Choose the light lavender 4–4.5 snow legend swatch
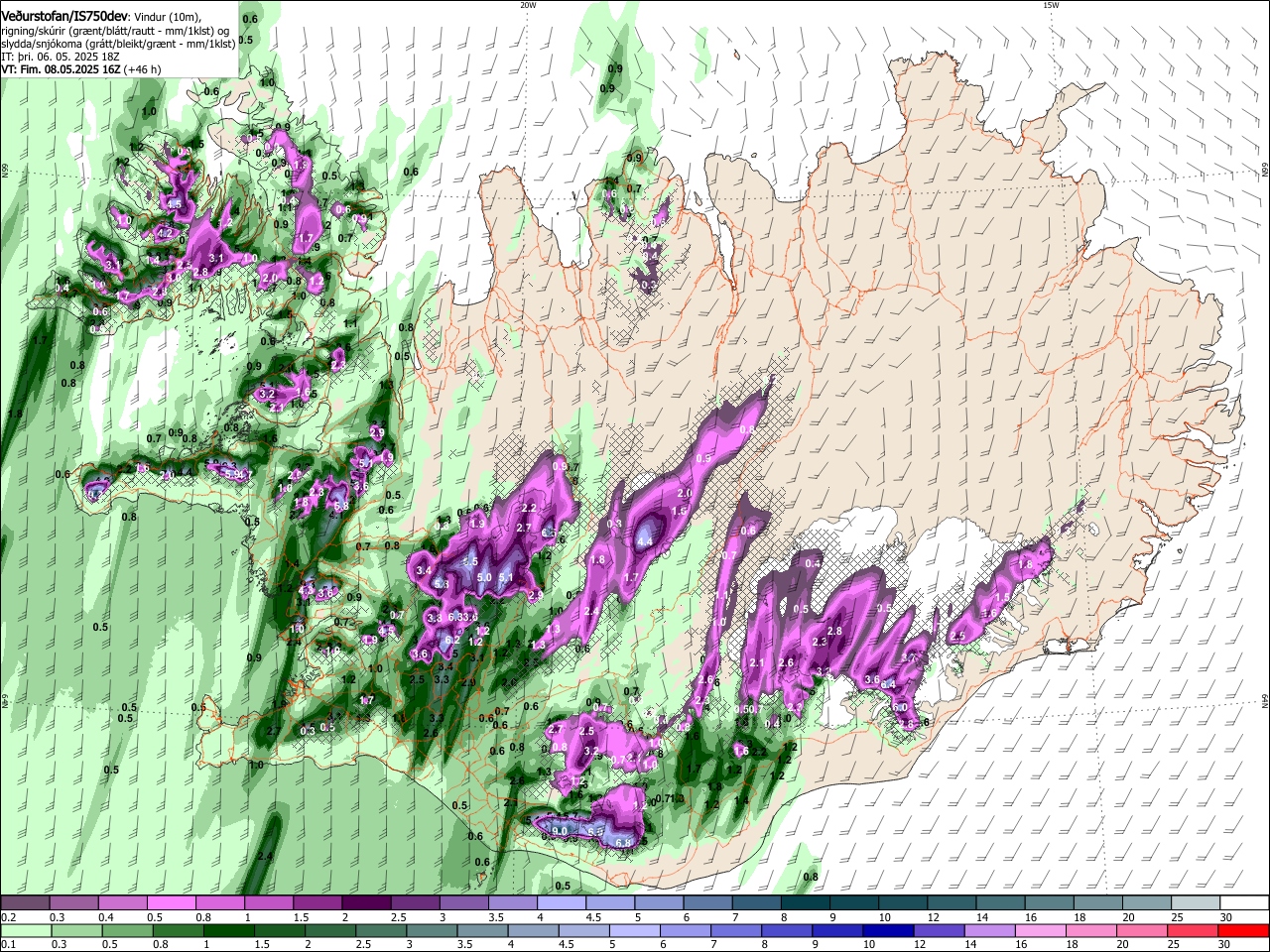1270x952 pixels. coord(562,903)
